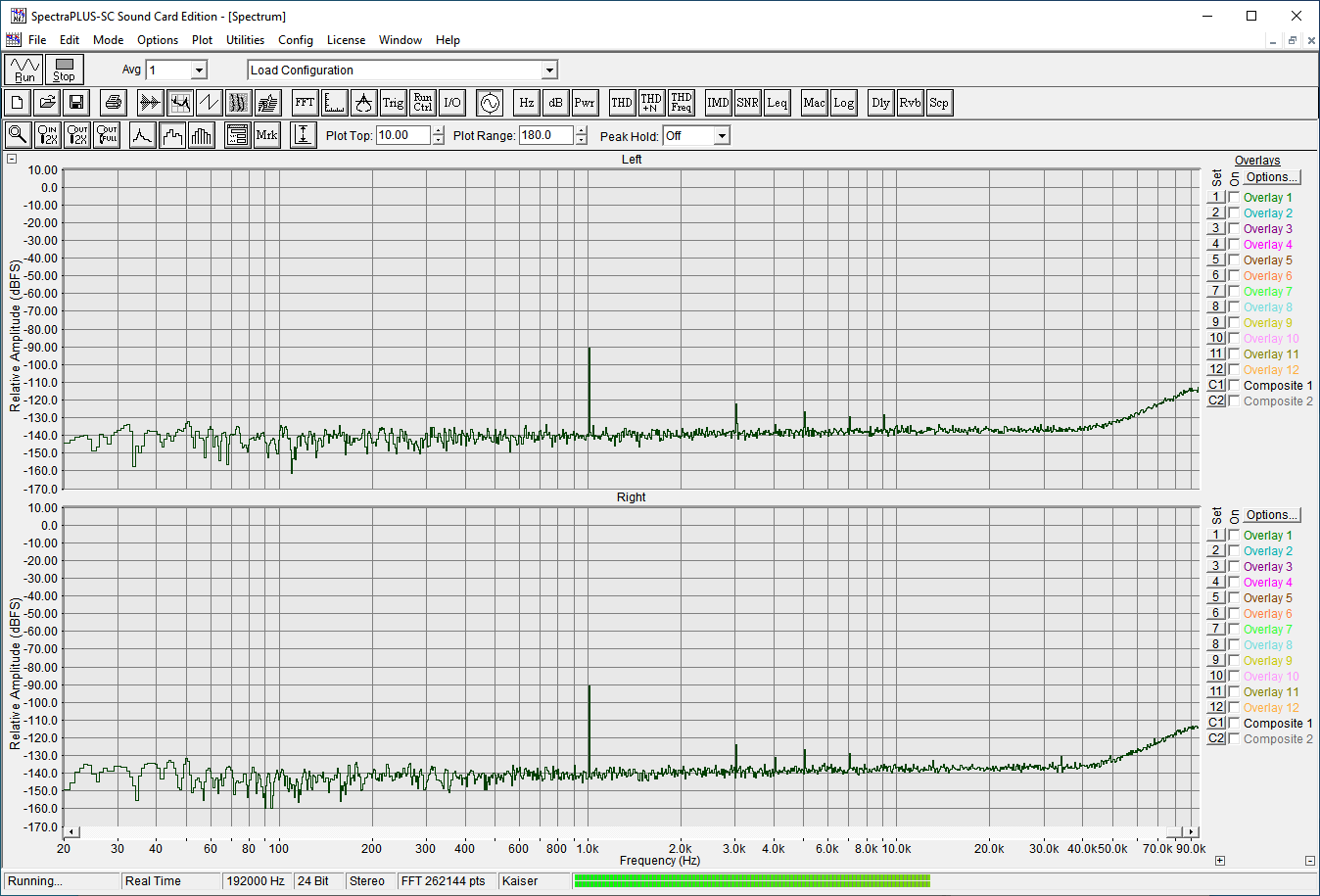Screen dimensions: 1320x896
Task: Open the Config menu
Action: pos(295,40)
